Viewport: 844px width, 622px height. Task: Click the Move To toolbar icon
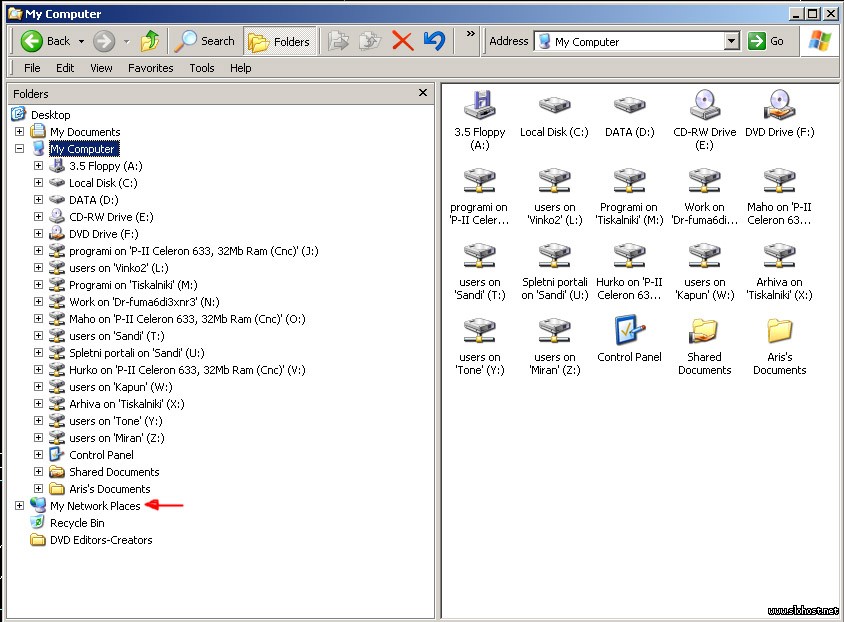pos(339,41)
